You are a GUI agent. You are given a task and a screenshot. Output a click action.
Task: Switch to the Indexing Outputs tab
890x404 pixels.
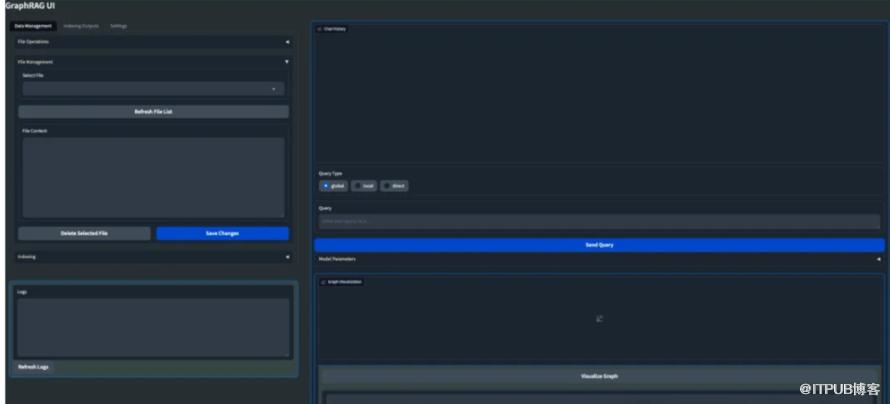[81, 25]
